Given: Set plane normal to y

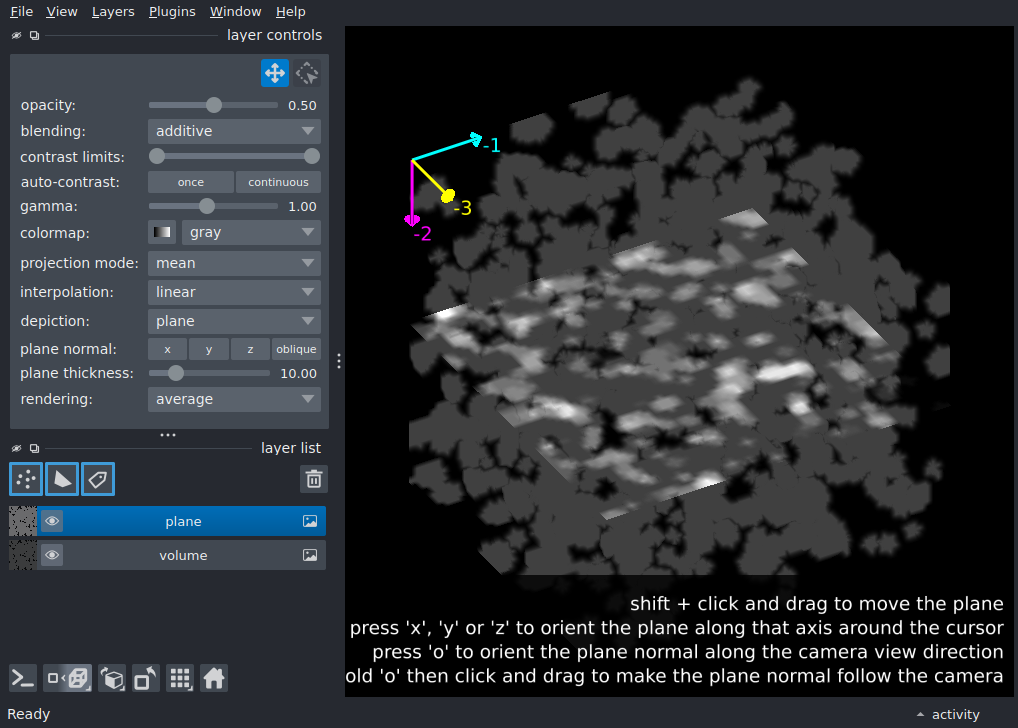Looking at the screenshot, I should pos(209,349).
